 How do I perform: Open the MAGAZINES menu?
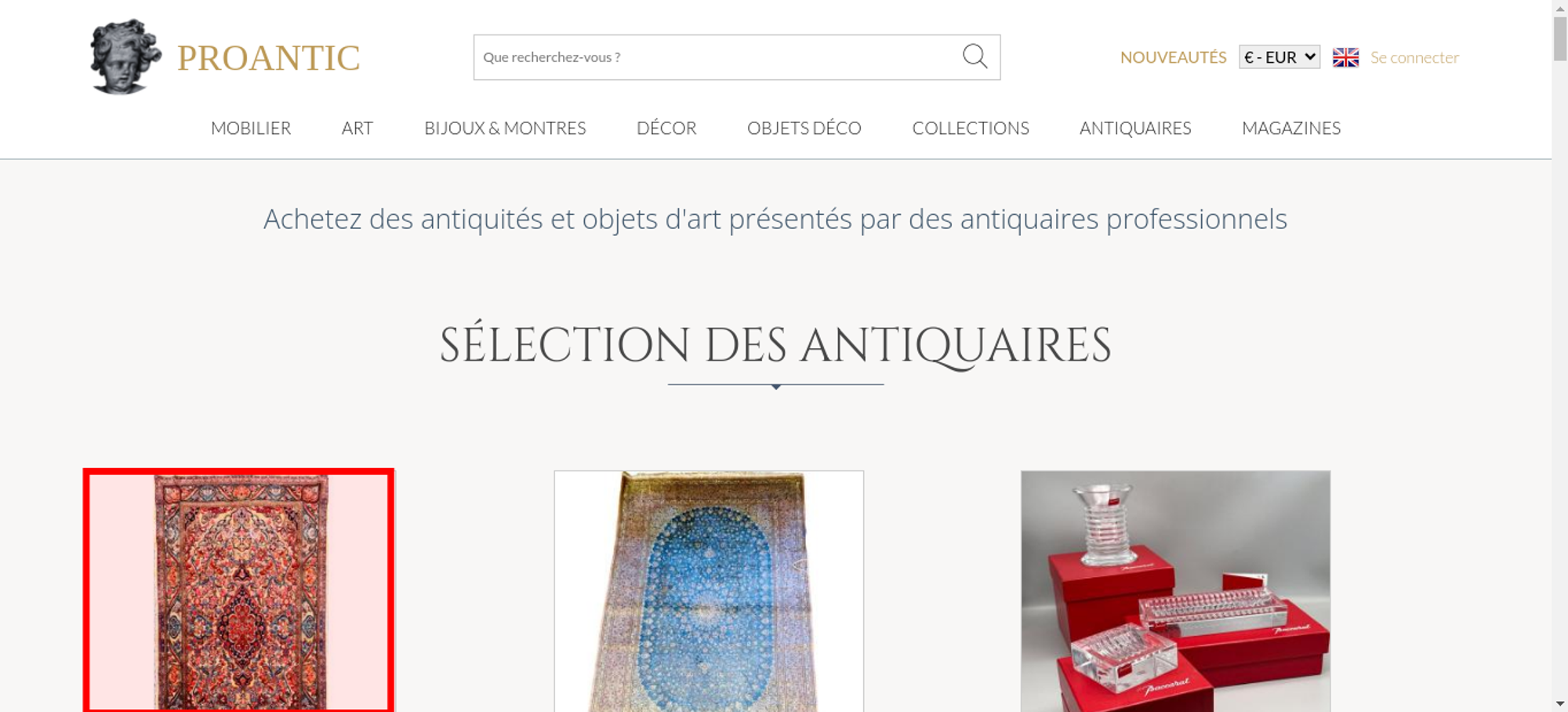1291,128
